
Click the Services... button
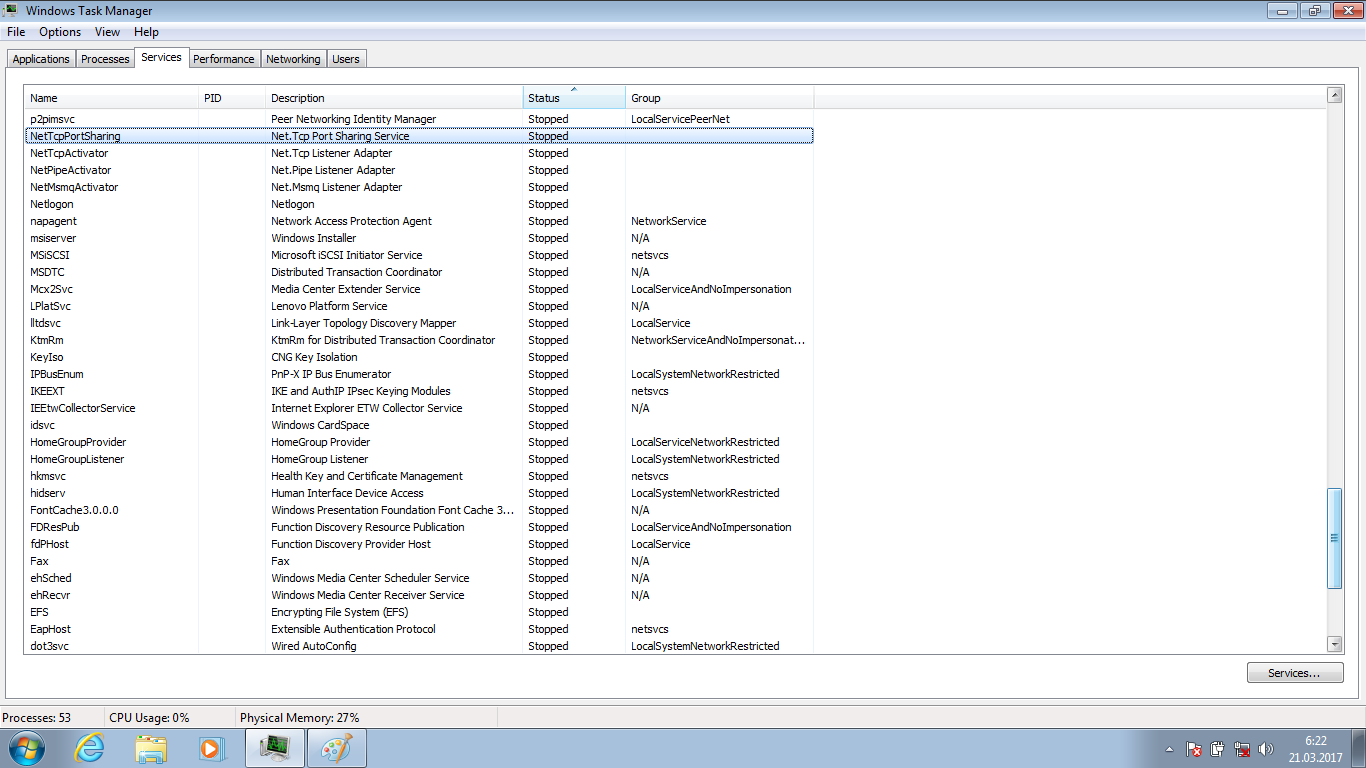point(1295,673)
